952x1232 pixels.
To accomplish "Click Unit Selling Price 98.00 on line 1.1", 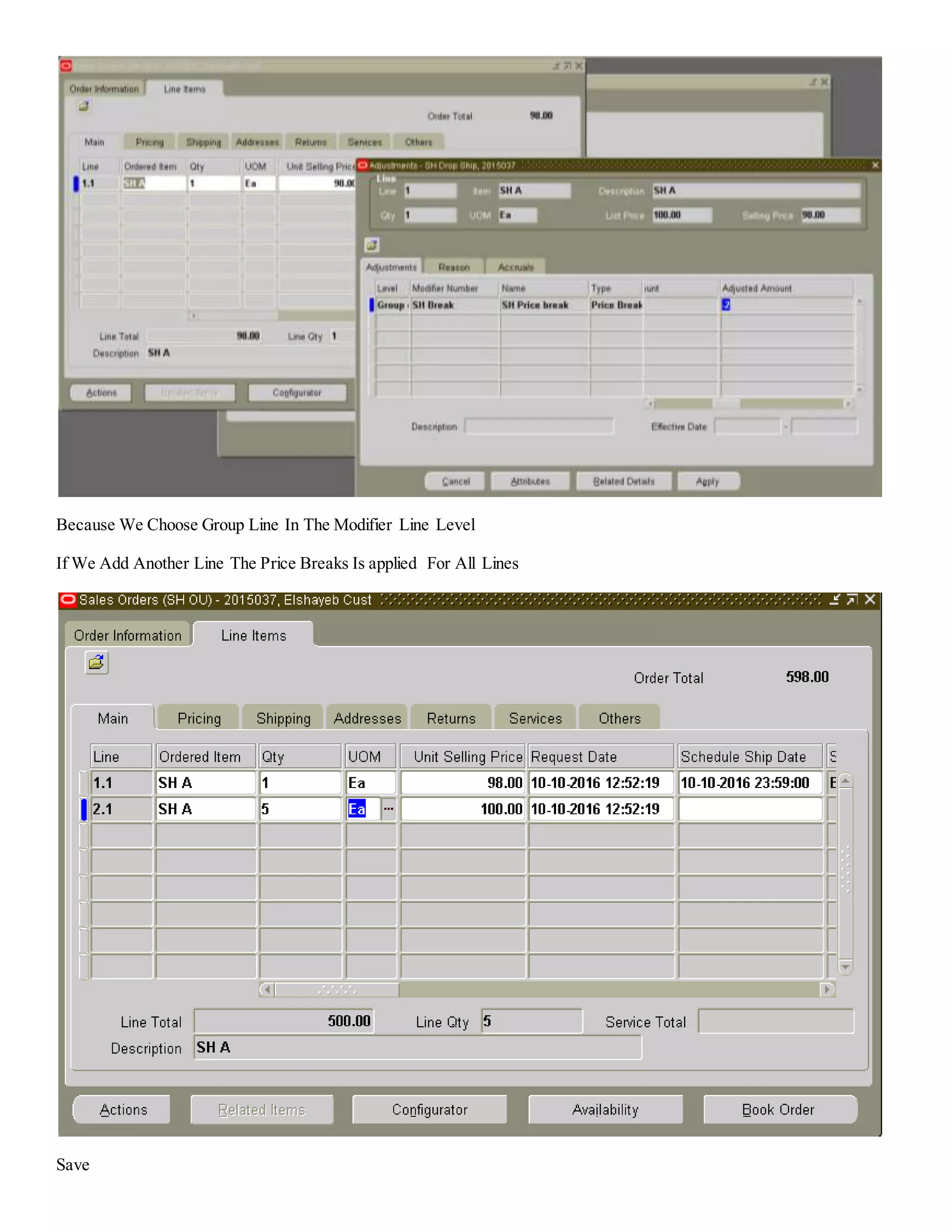I will tap(463, 783).
